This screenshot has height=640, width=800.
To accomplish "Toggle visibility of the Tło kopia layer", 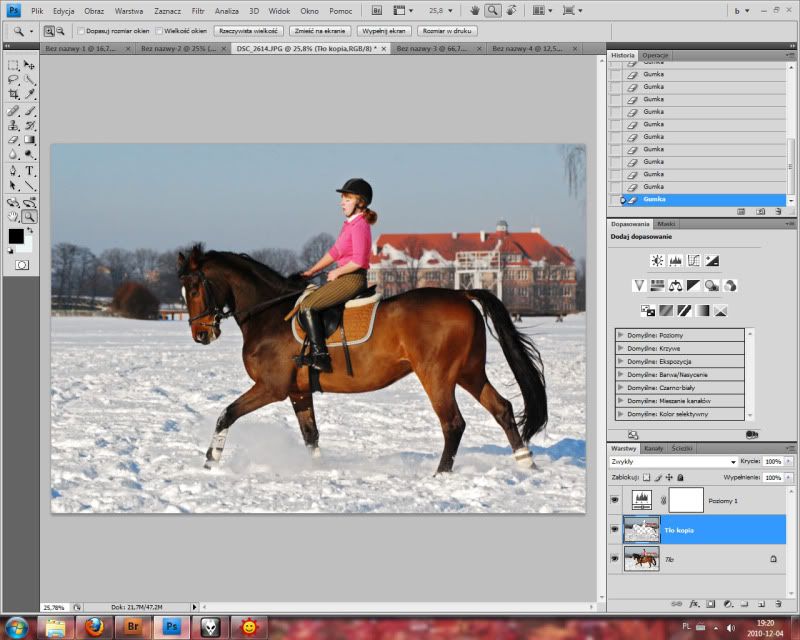I will pyautogui.click(x=614, y=529).
